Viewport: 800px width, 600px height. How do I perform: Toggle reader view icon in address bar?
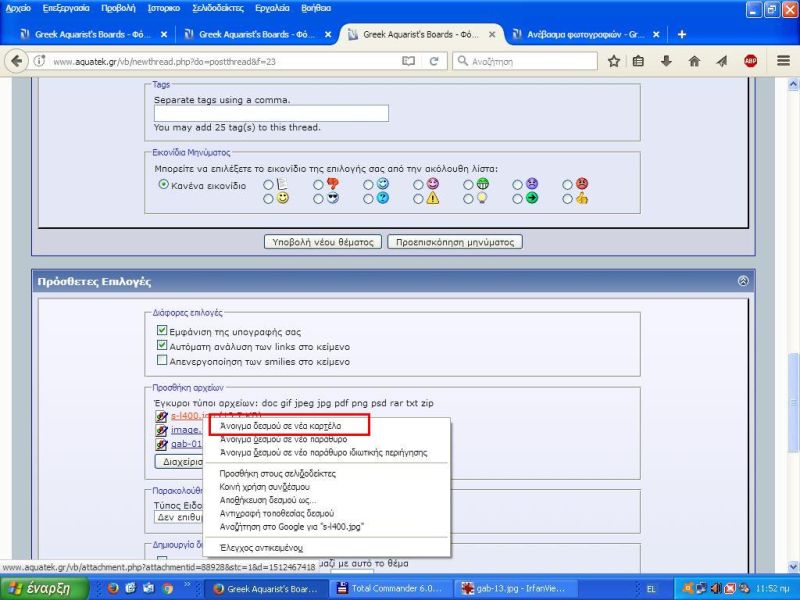[408, 61]
